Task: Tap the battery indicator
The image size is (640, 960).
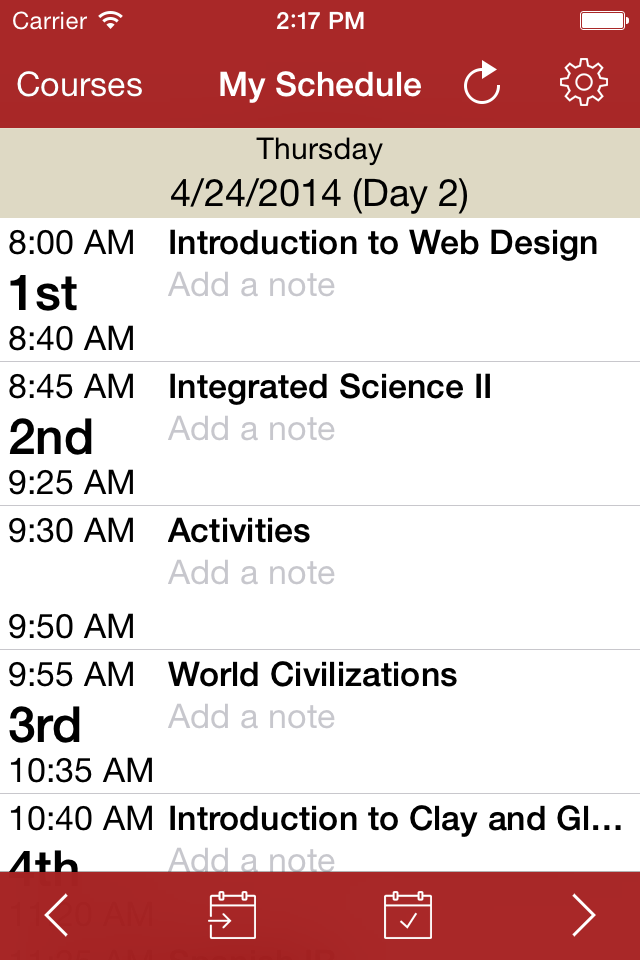Action: [x=604, y=18]
